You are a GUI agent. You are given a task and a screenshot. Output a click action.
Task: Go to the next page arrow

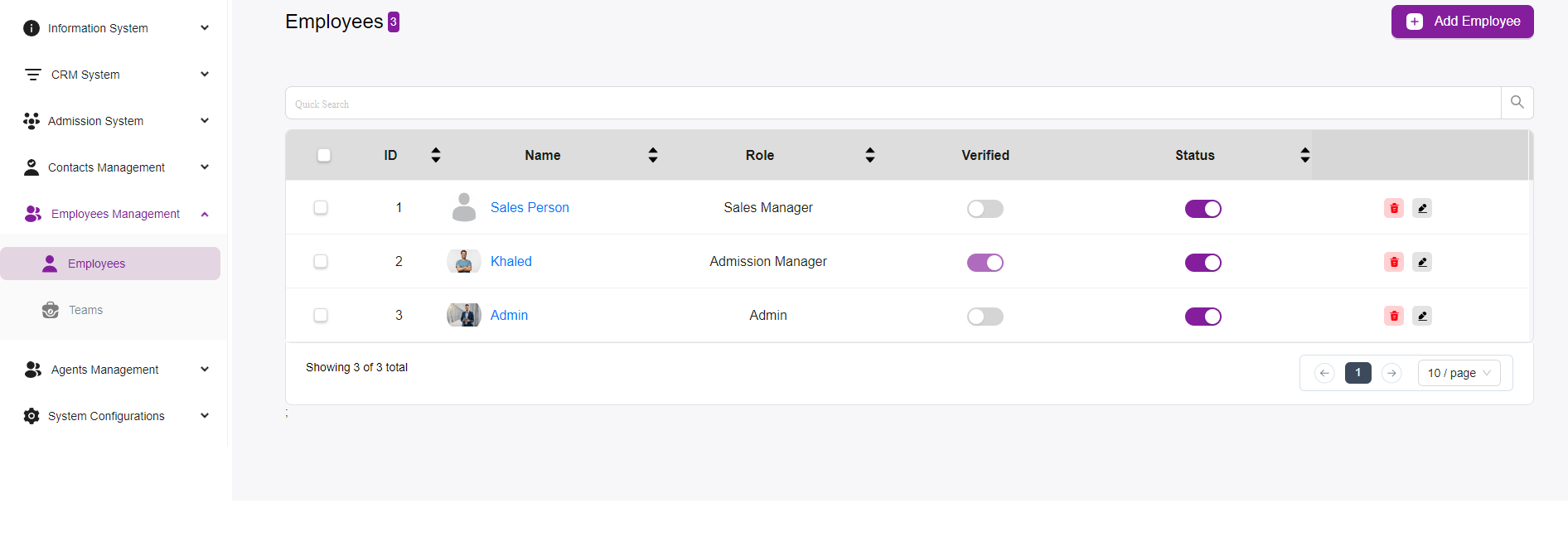click(1391, 373)
